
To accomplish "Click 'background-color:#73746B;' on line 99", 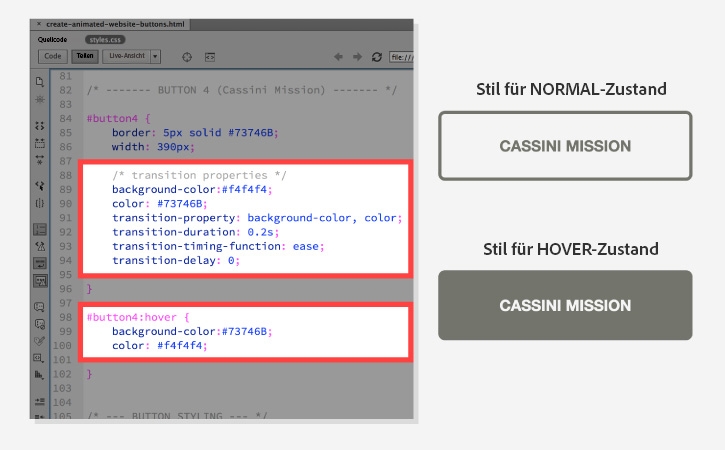I will 192,331.
